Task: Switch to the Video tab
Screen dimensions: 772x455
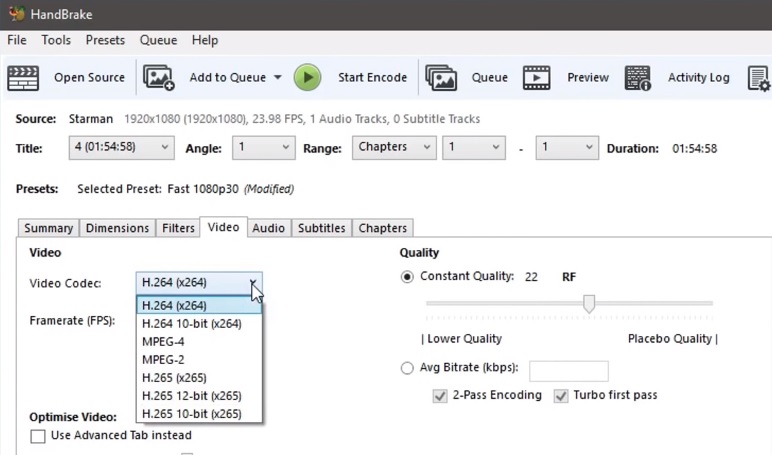Action: [x=224, y=228]
